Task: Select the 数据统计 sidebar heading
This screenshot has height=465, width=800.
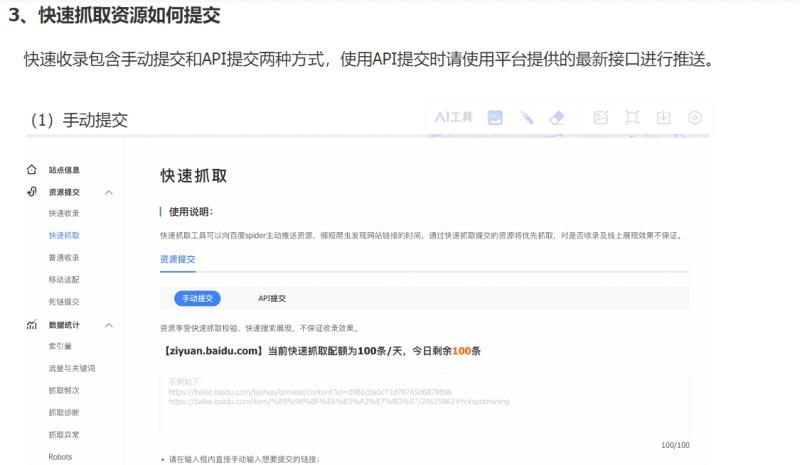Action: coord(64,325)
